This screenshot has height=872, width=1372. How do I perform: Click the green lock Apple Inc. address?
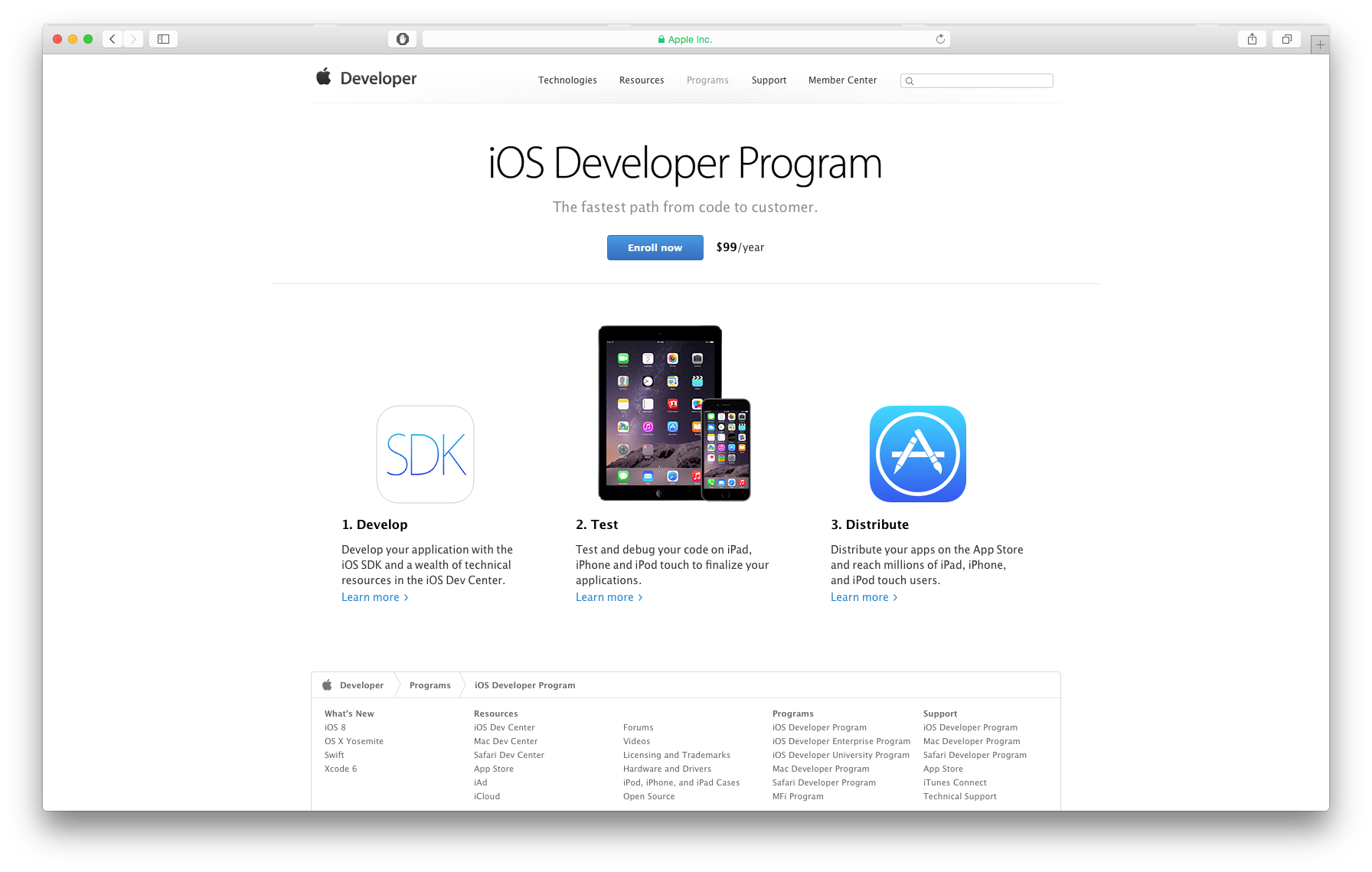[685, 40]
